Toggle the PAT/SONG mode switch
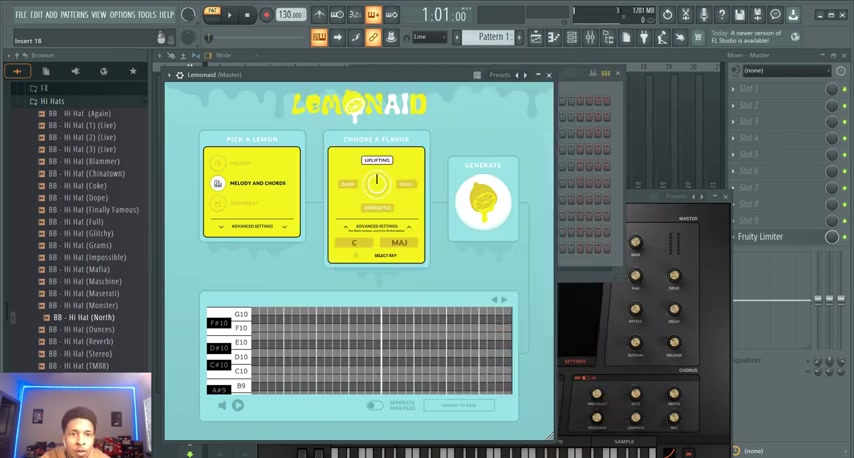854x458 pixels. click(x=212, y=15)
